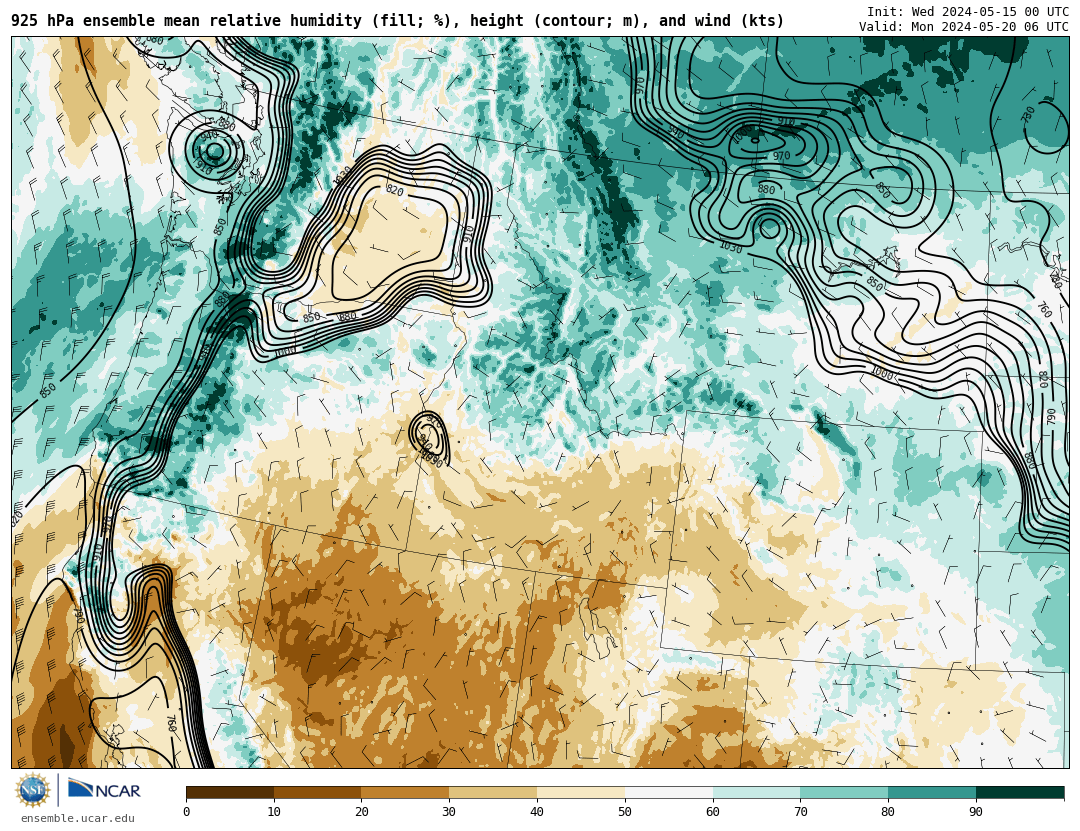This screenshot has width=1080, height=831.
Task: Select the 20–30% orange-brown colorbar swatch
Action: point(405,792)
